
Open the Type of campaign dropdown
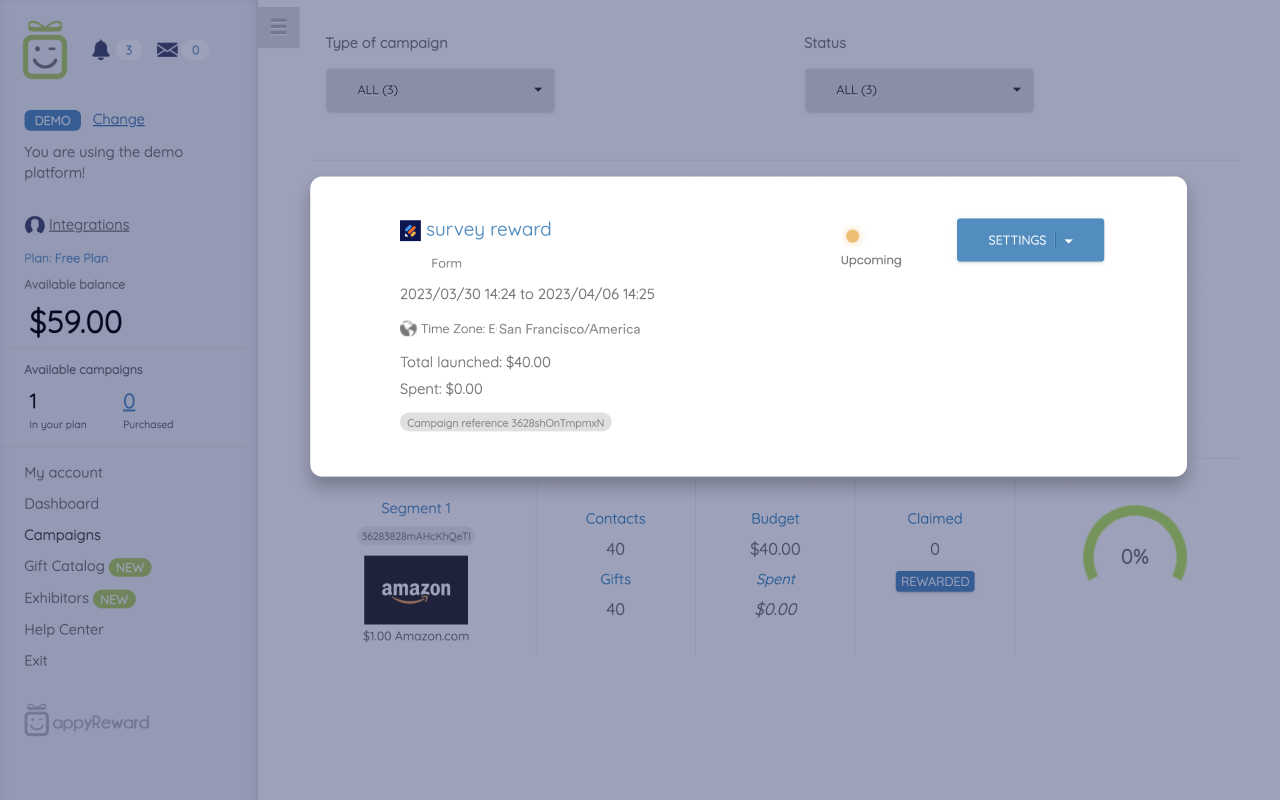coord(440,90)
